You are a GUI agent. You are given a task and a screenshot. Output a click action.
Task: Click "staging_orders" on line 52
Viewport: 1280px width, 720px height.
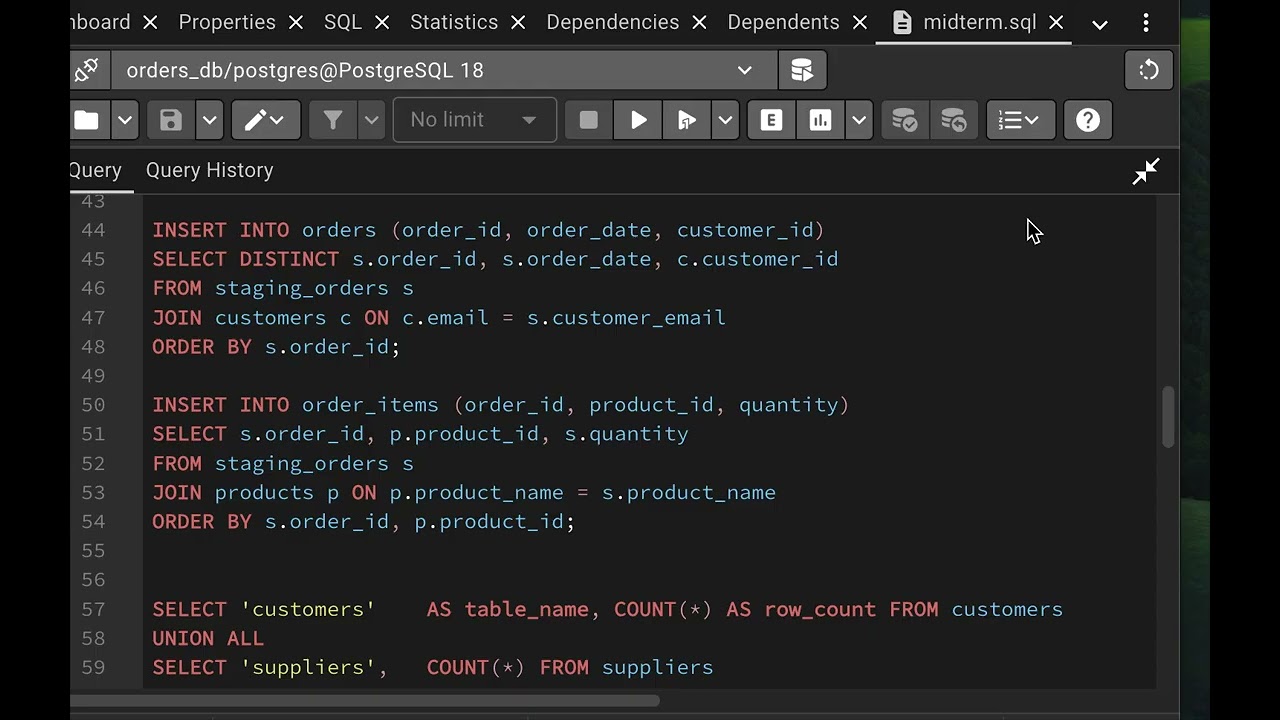302,463
